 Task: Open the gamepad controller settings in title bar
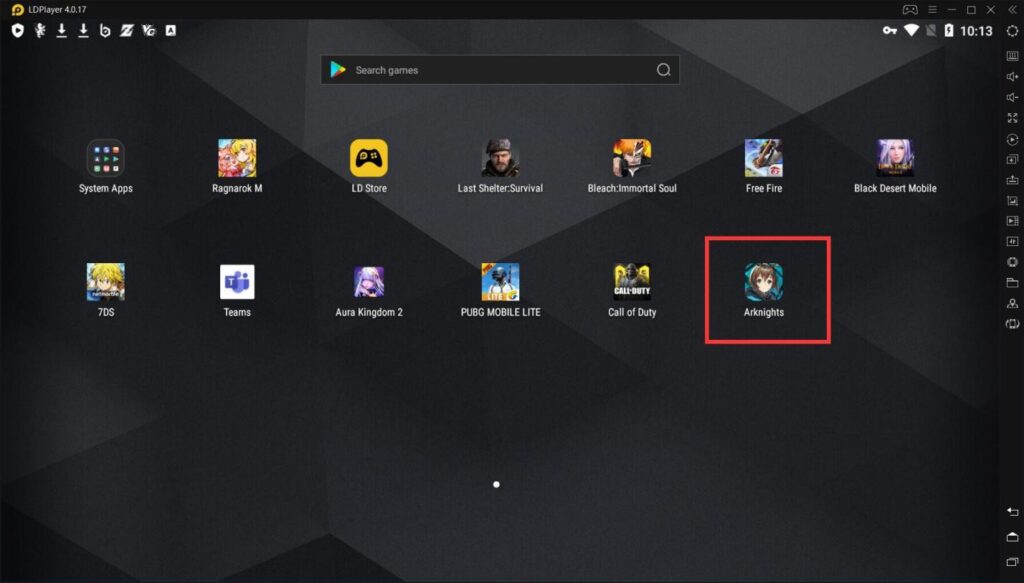pos(910,10)
